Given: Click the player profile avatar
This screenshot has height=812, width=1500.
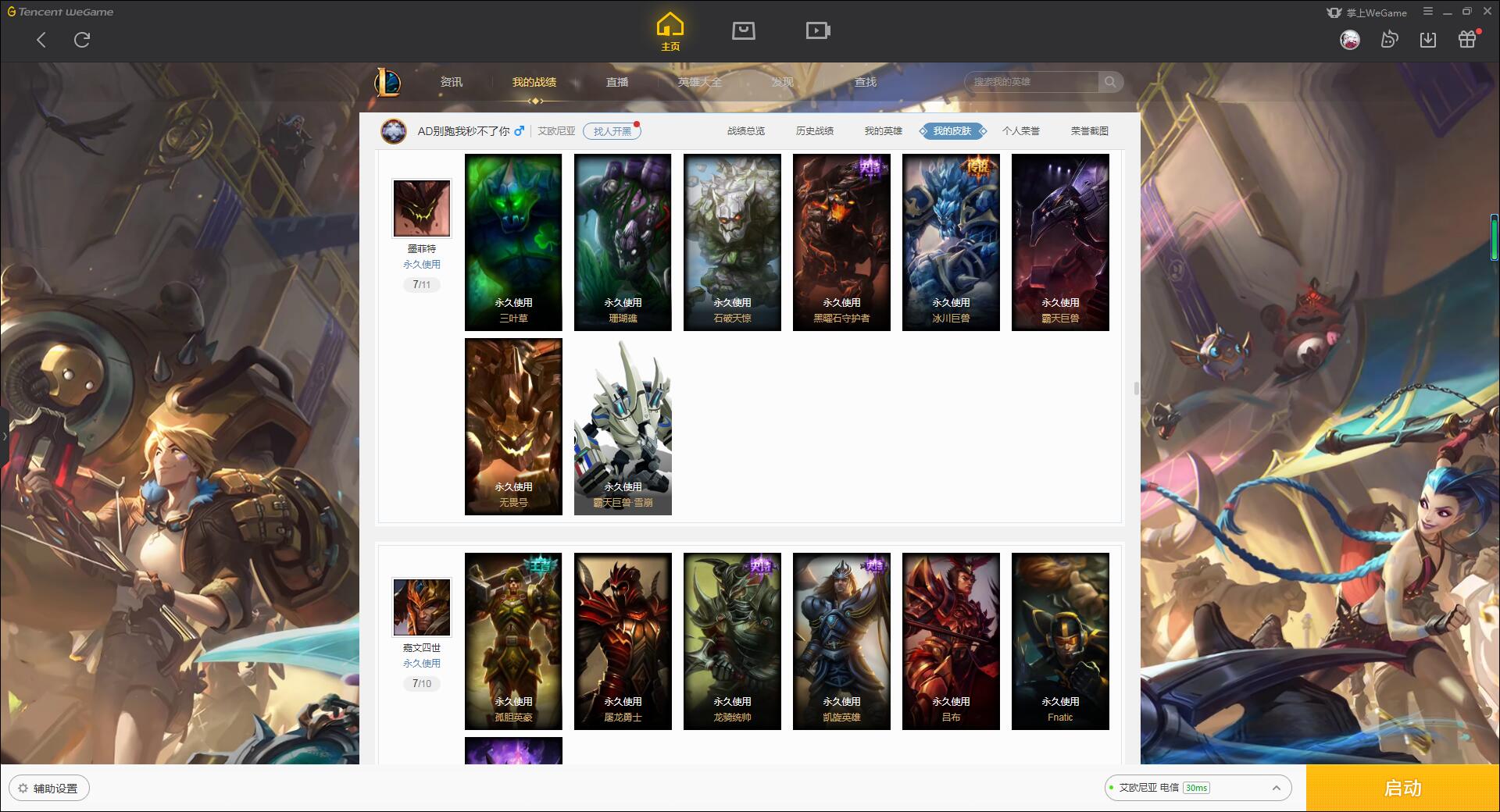Looking at the screenshot, I should (x=394, y=131).
